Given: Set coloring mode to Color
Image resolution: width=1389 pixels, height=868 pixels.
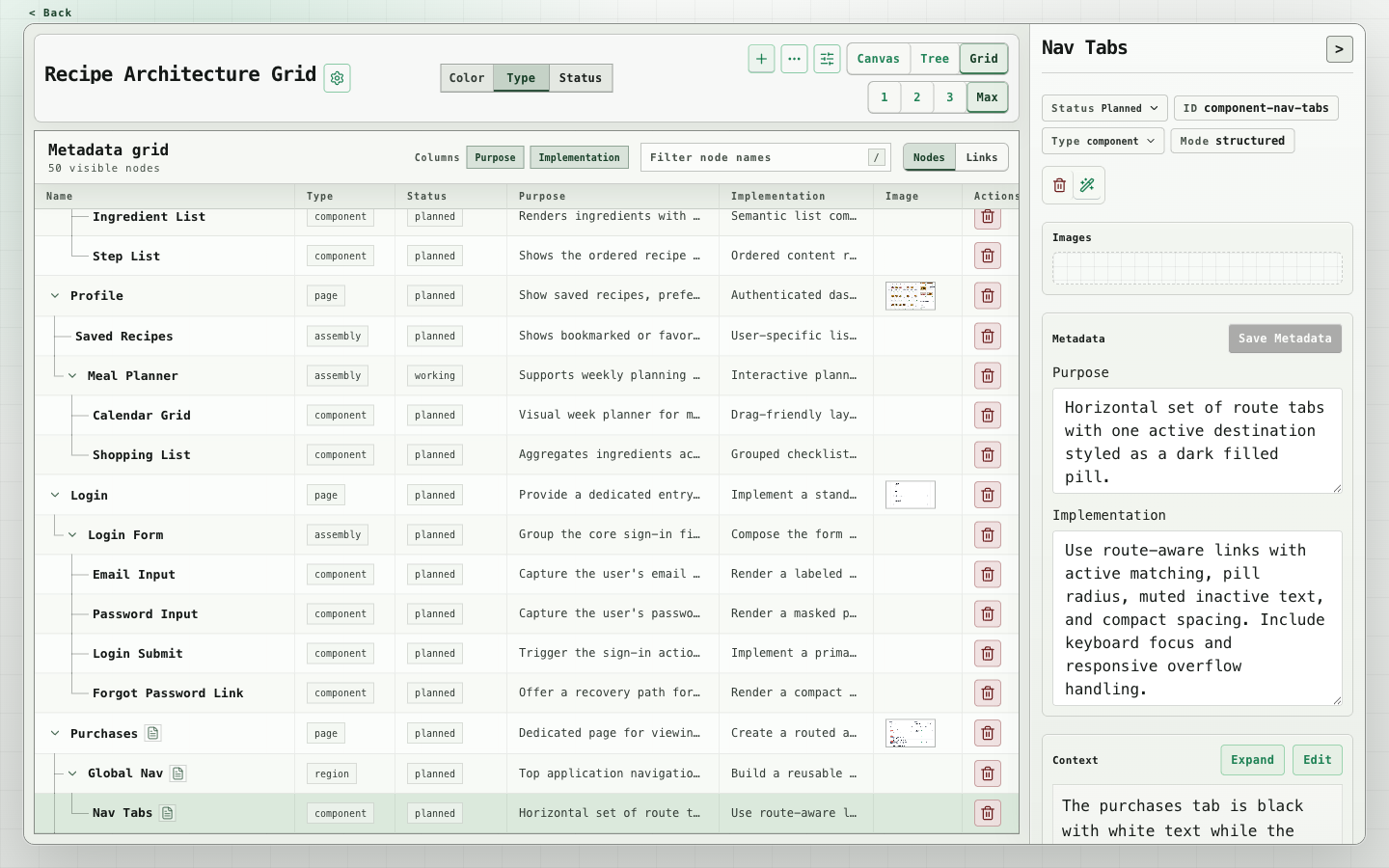Looking at the screenshot, I should 467,78.
